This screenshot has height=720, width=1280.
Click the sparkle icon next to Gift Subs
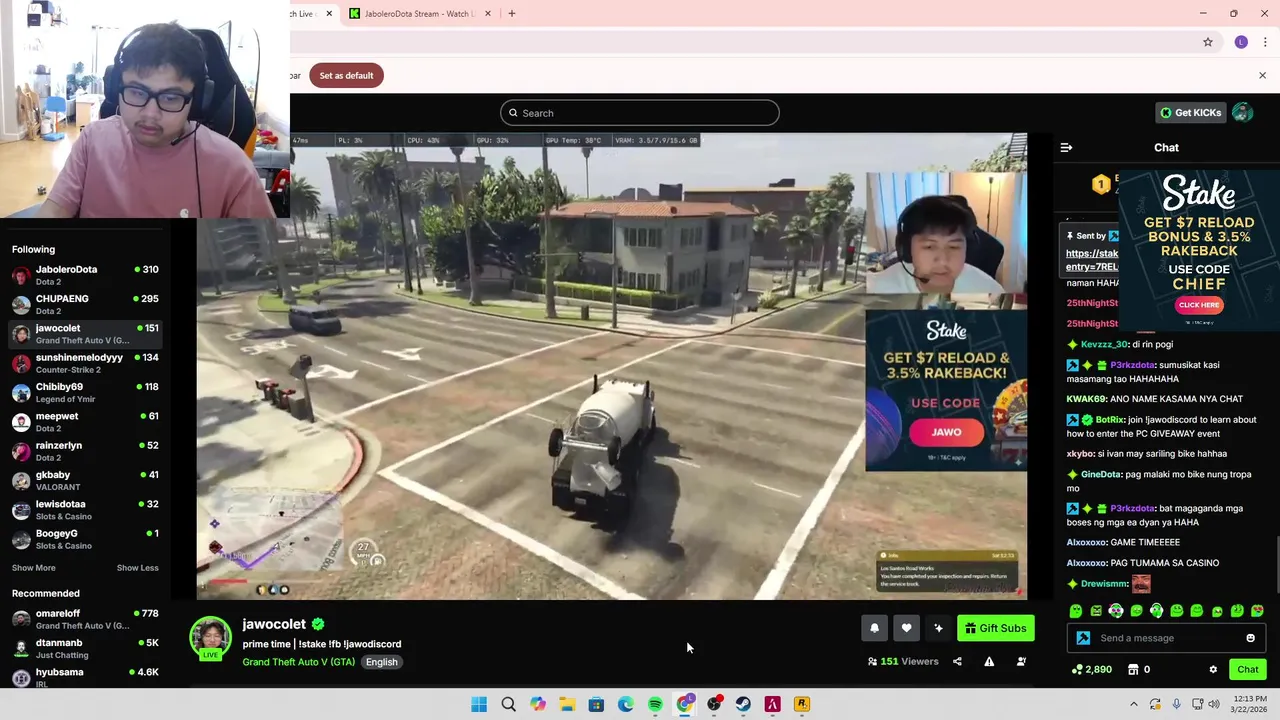(938, 628)
